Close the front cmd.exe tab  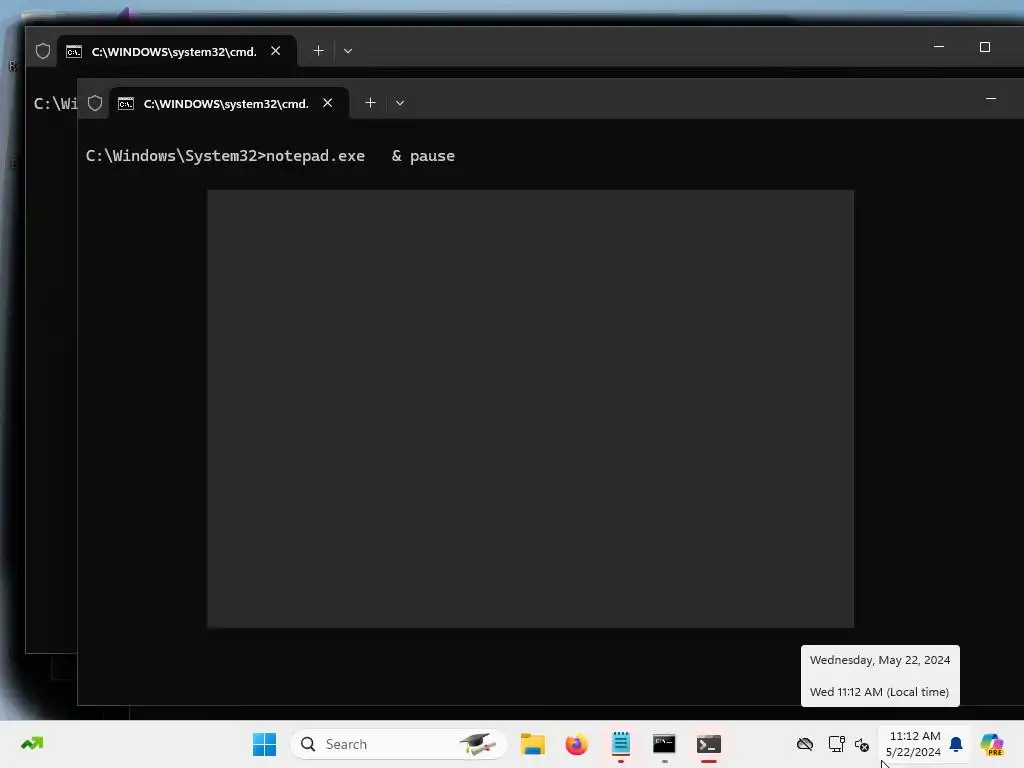click(328, 103)
